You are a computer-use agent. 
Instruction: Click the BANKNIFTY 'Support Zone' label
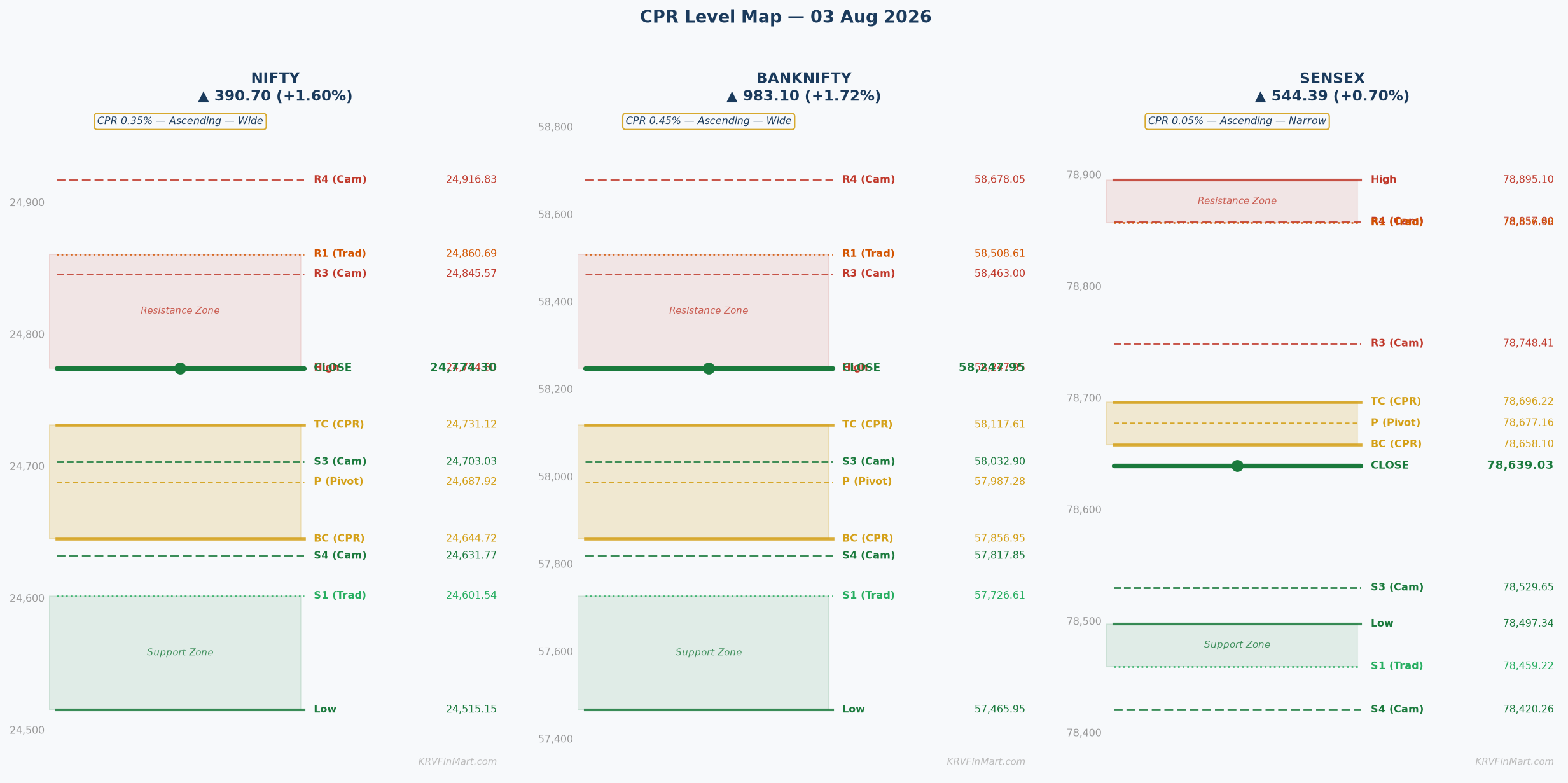(x=709, y=652)
